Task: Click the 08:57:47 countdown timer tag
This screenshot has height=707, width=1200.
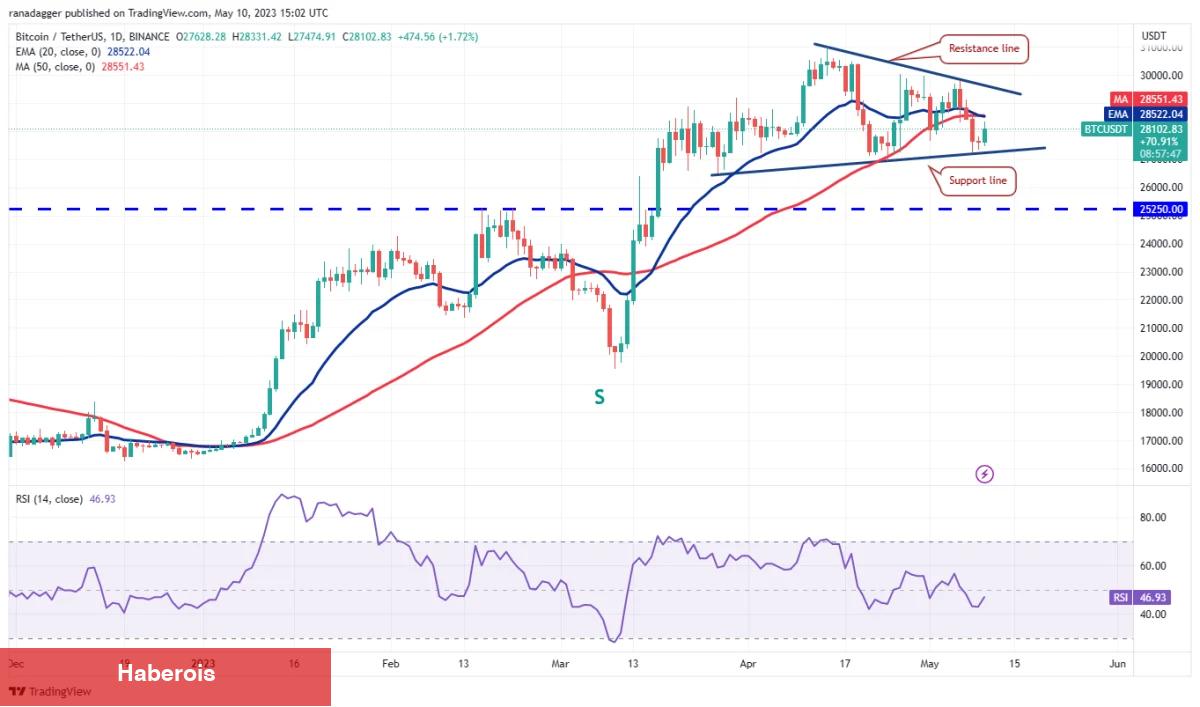Action: (1160, 154)
